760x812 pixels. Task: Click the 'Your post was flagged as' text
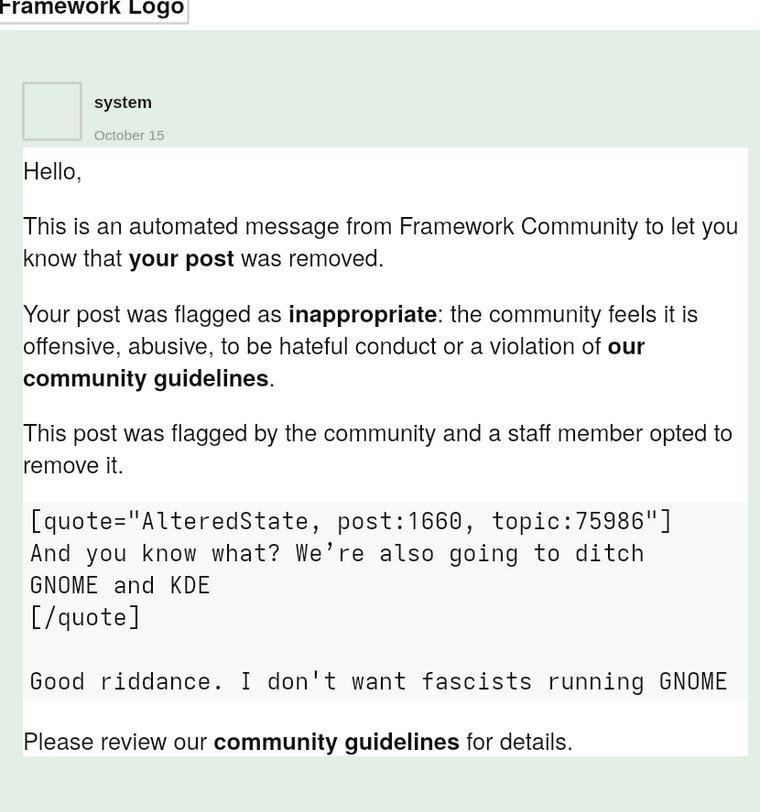click(152, 314)
